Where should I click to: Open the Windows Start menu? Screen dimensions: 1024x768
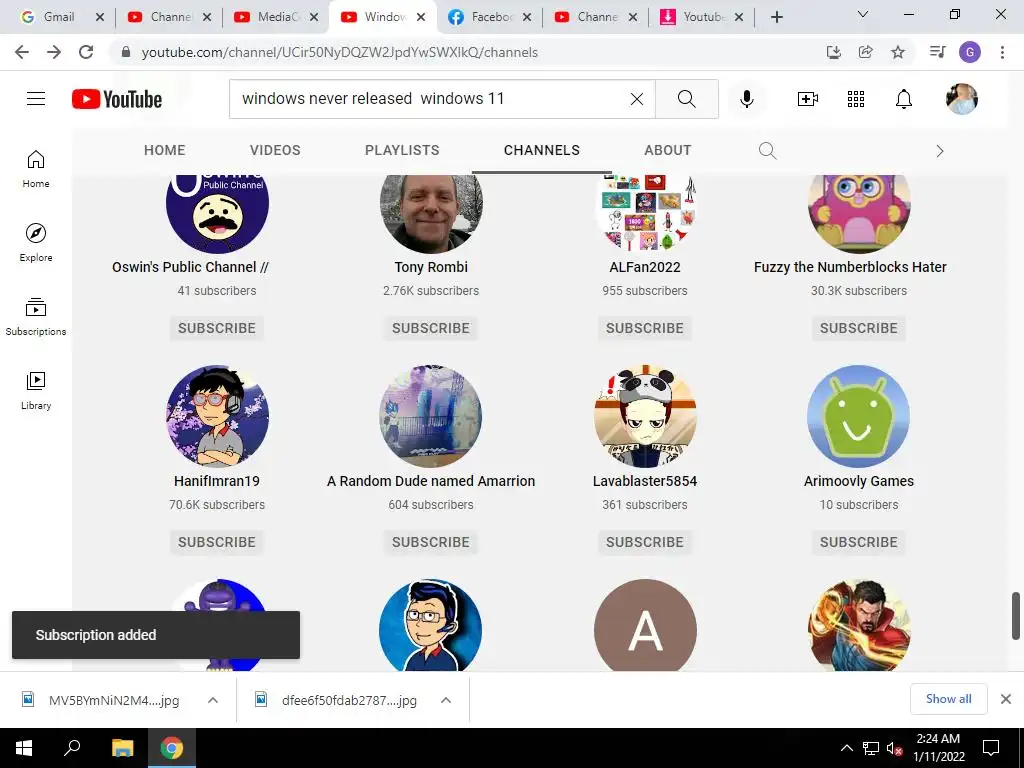point(24,748)
